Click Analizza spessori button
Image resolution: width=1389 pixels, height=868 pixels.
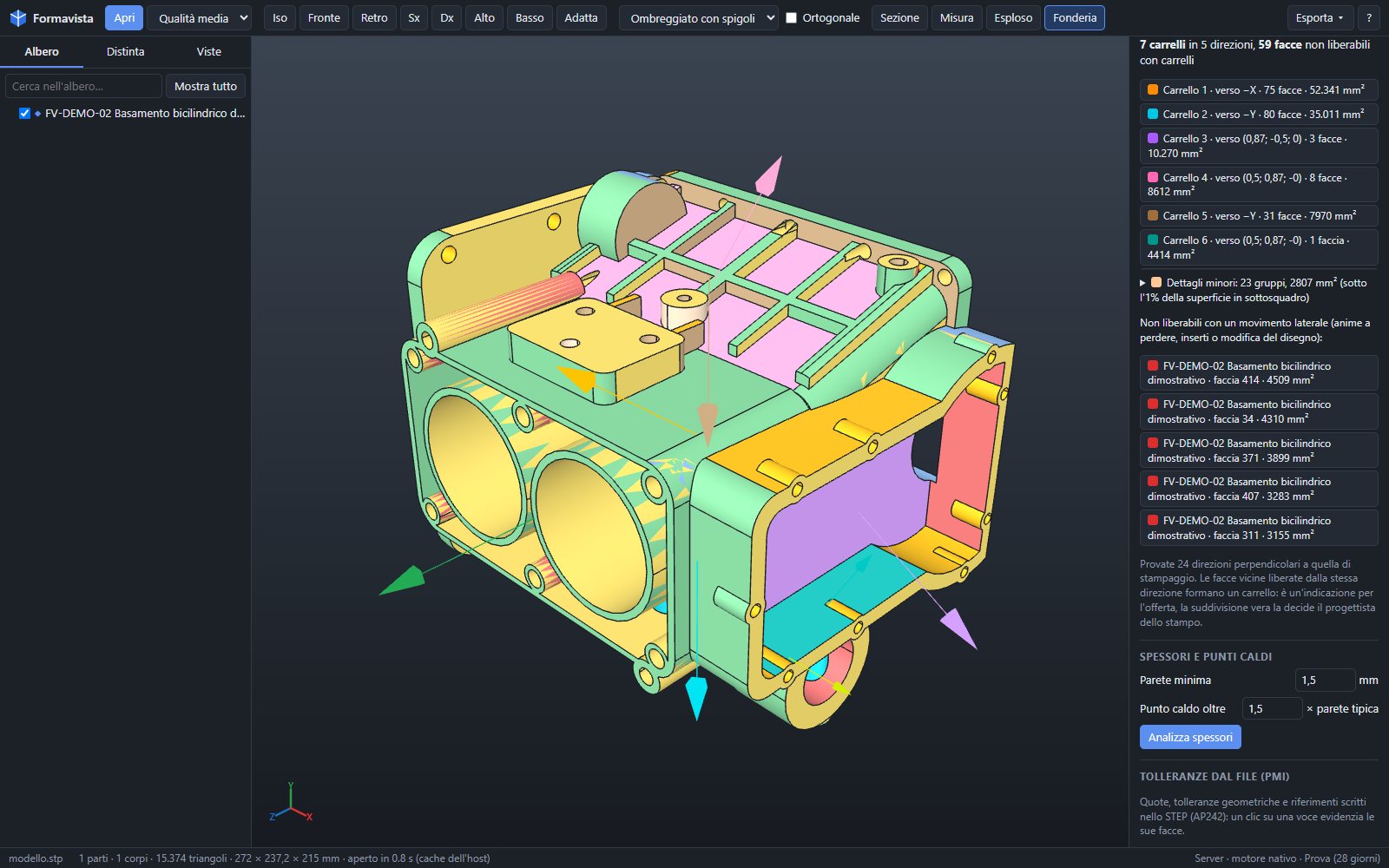click(x=1190, y=737)
